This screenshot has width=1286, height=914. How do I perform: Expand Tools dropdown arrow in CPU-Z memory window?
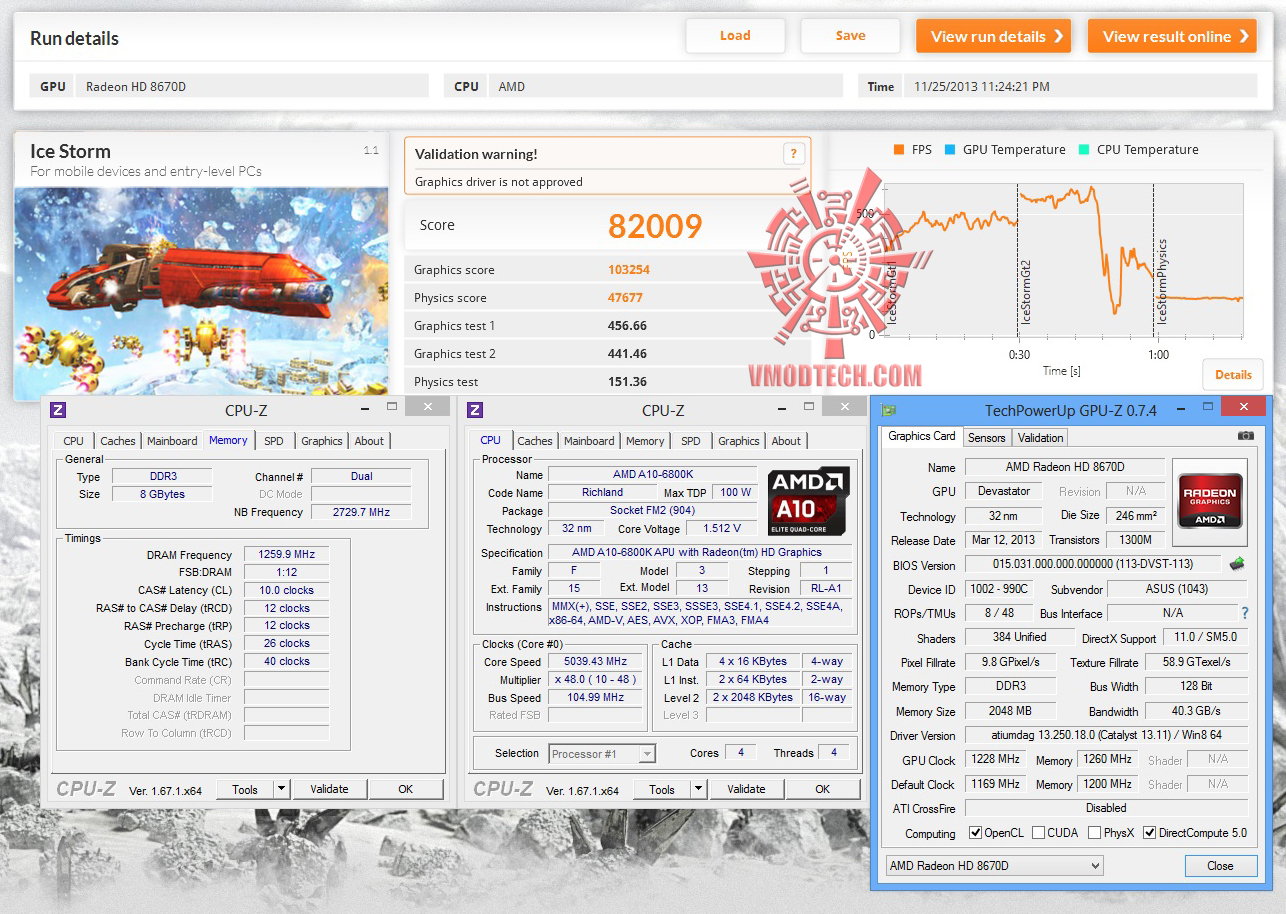coord(281,789)
